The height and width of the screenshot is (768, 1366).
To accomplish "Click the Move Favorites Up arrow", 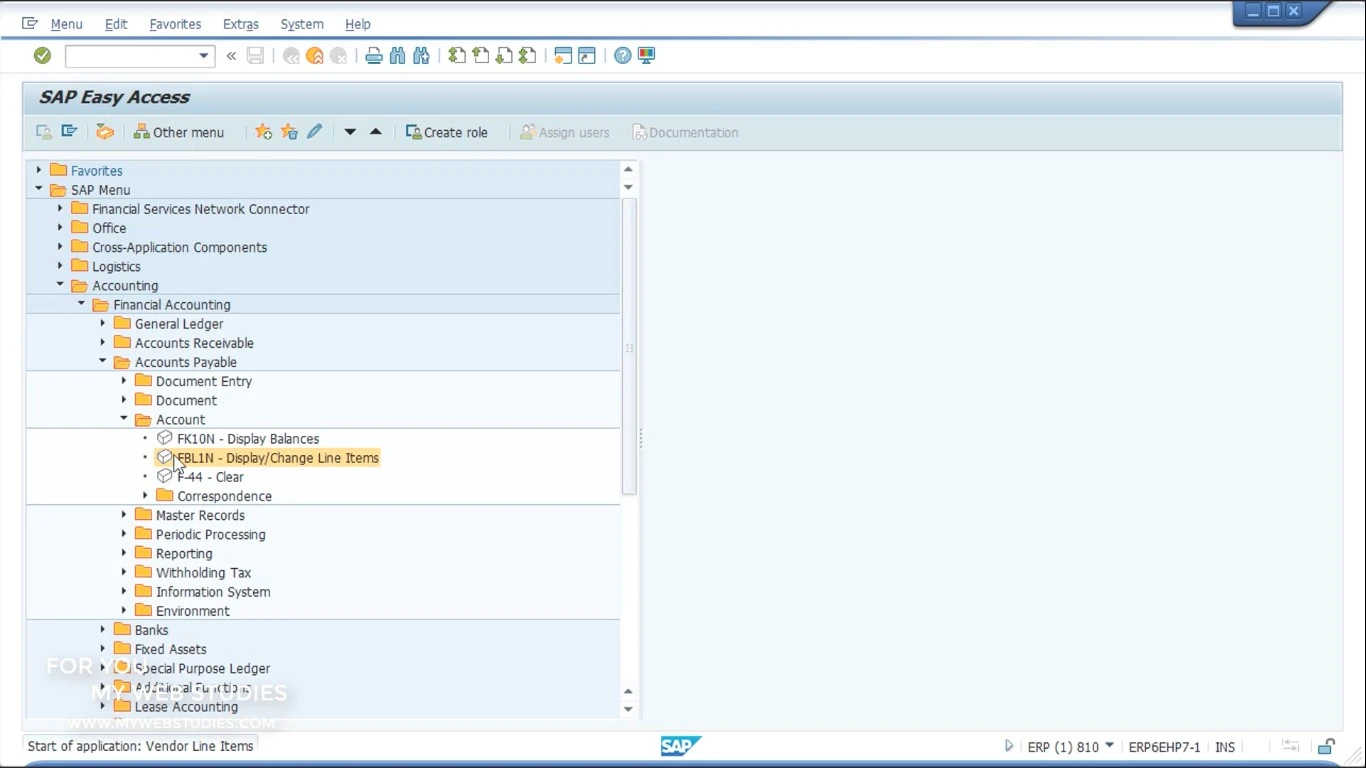I will [x=376, y=132].
